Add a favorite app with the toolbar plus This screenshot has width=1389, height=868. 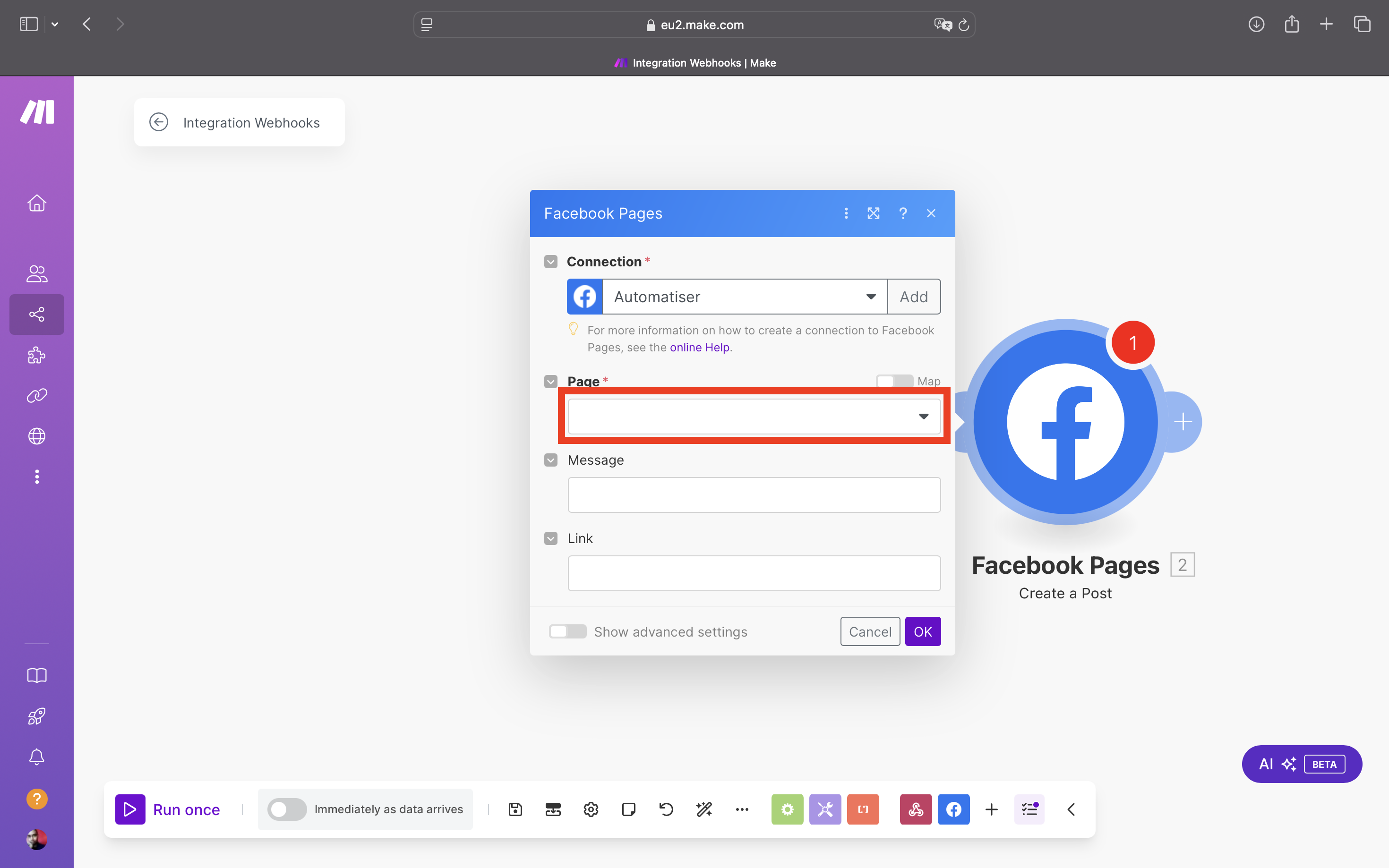[992, 809]
